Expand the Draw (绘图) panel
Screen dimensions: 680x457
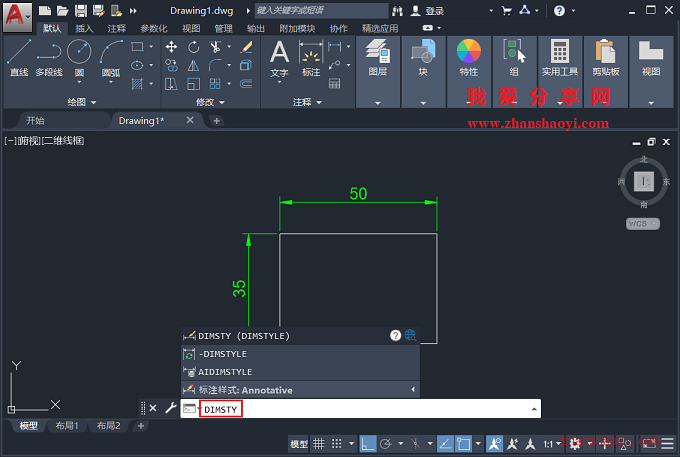tap(82, 102)
